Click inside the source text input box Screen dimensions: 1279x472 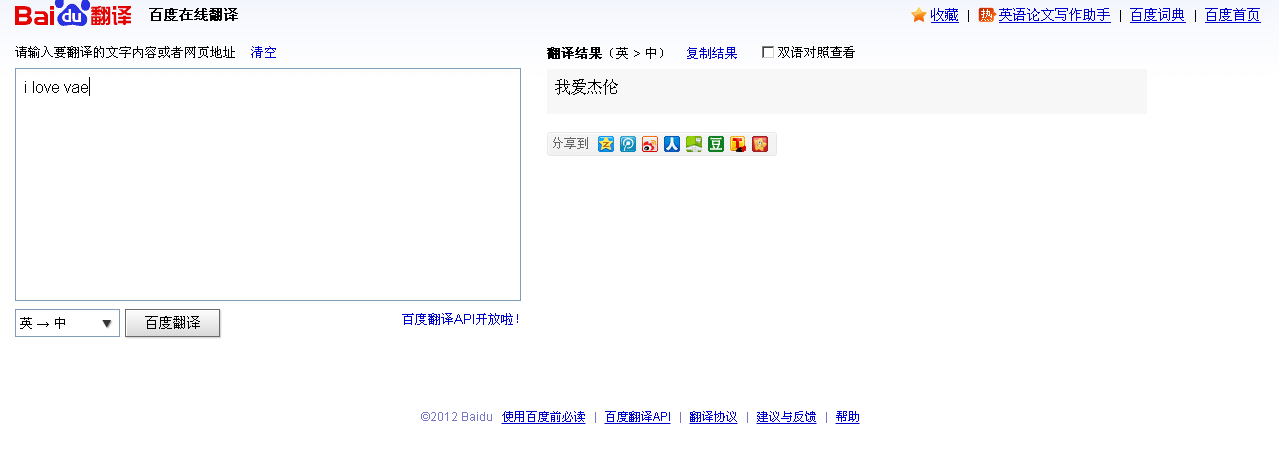tap(268, 184)
